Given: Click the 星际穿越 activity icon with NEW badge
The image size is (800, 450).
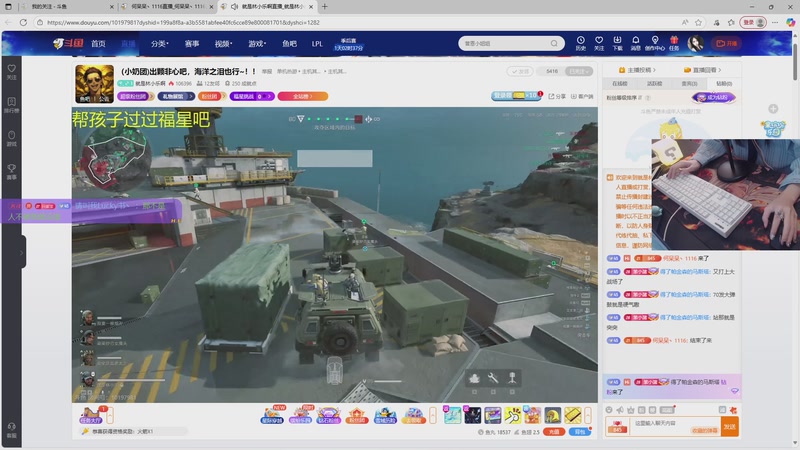Looking at the screenshot, I should click(x=272, y=415).
